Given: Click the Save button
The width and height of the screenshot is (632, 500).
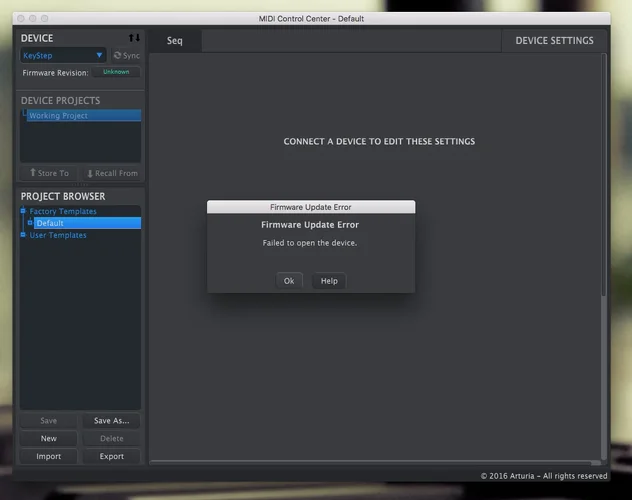Looking at the screenshot, I should coord(48,421).
